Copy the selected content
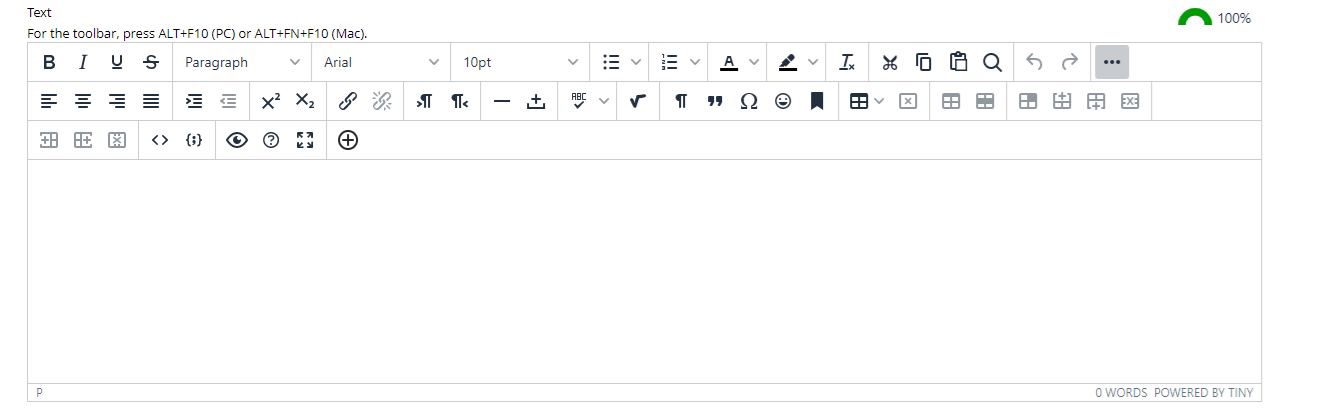 pyautogui.click(x=924, y=62)
